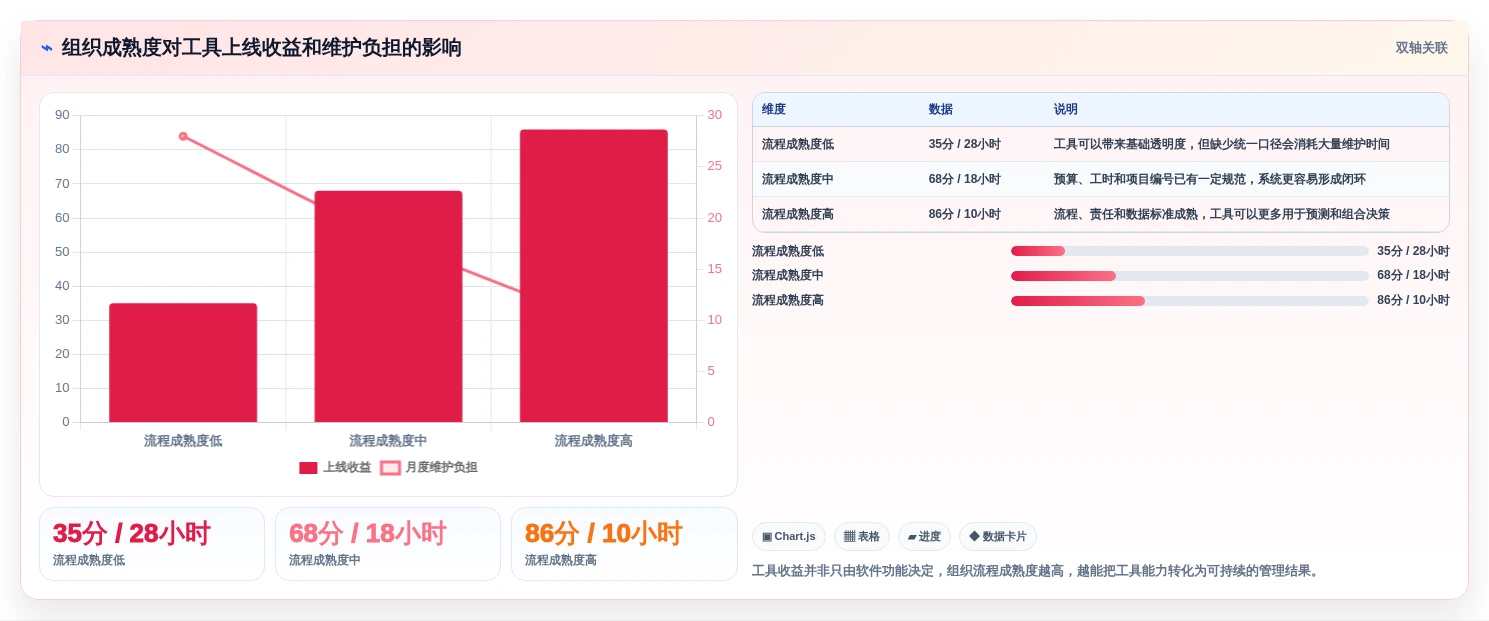Click the 流程成熟度中 progress bar
1489x621 pixels.
point(1189,275)
